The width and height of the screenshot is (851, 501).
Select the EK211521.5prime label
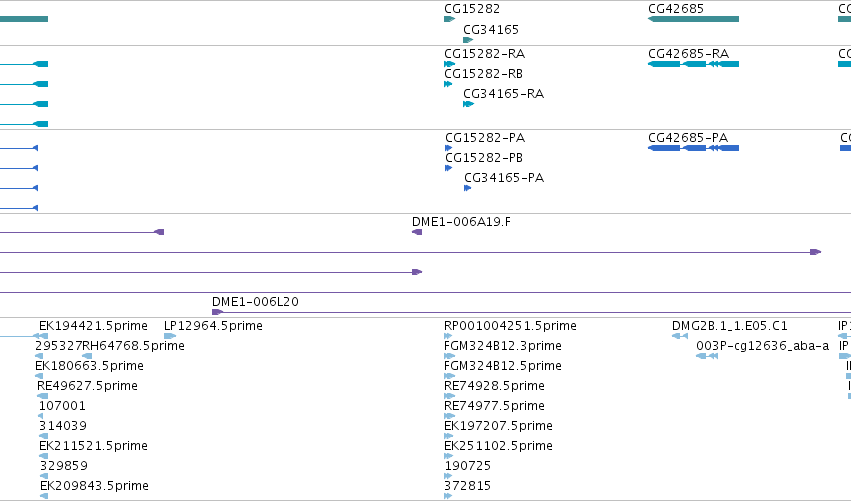(93, 446)
